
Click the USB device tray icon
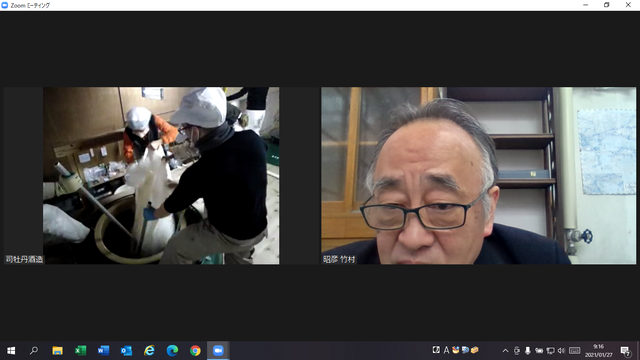(x=517, y=351)
